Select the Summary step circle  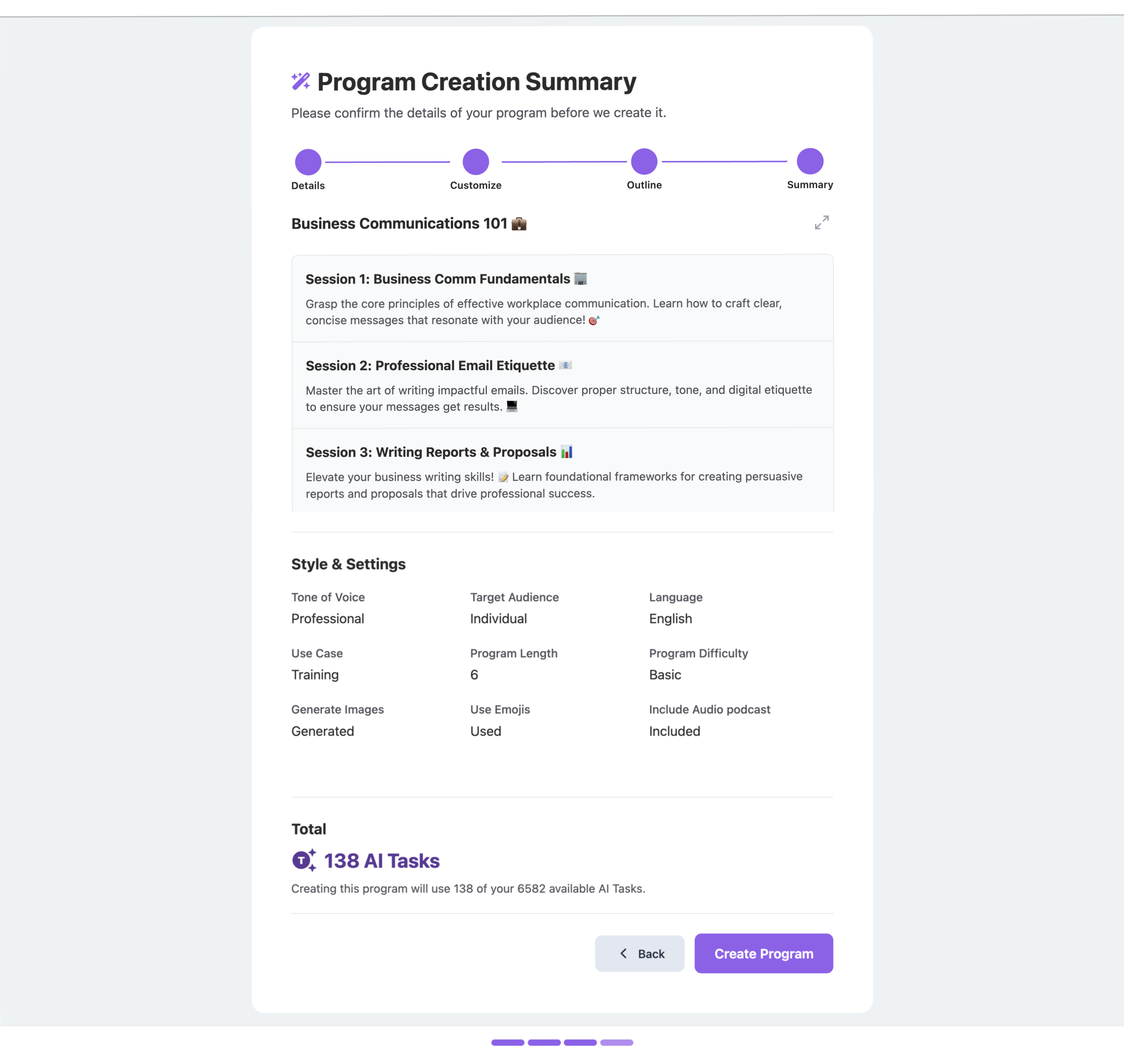point(810,161)
